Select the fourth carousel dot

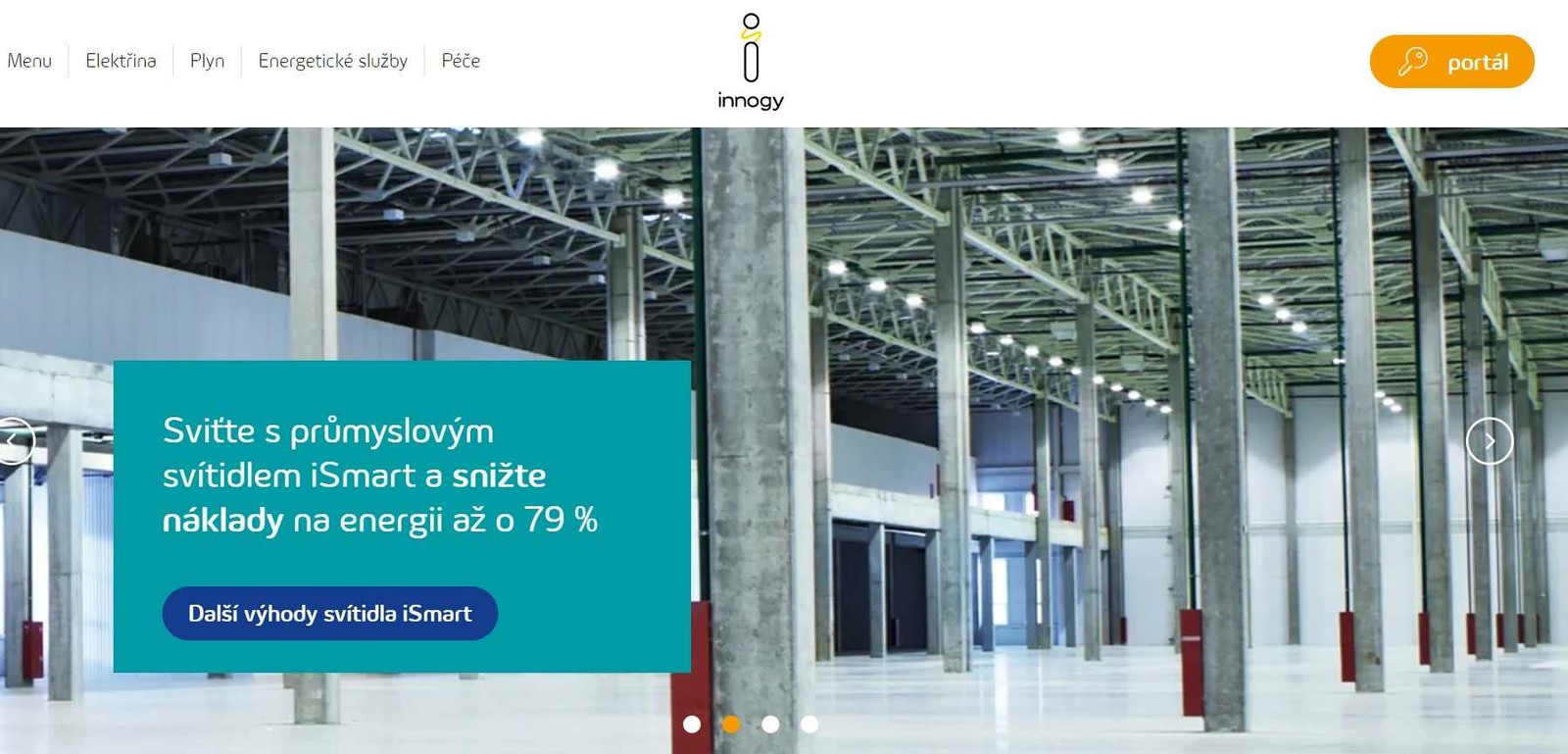809,724
